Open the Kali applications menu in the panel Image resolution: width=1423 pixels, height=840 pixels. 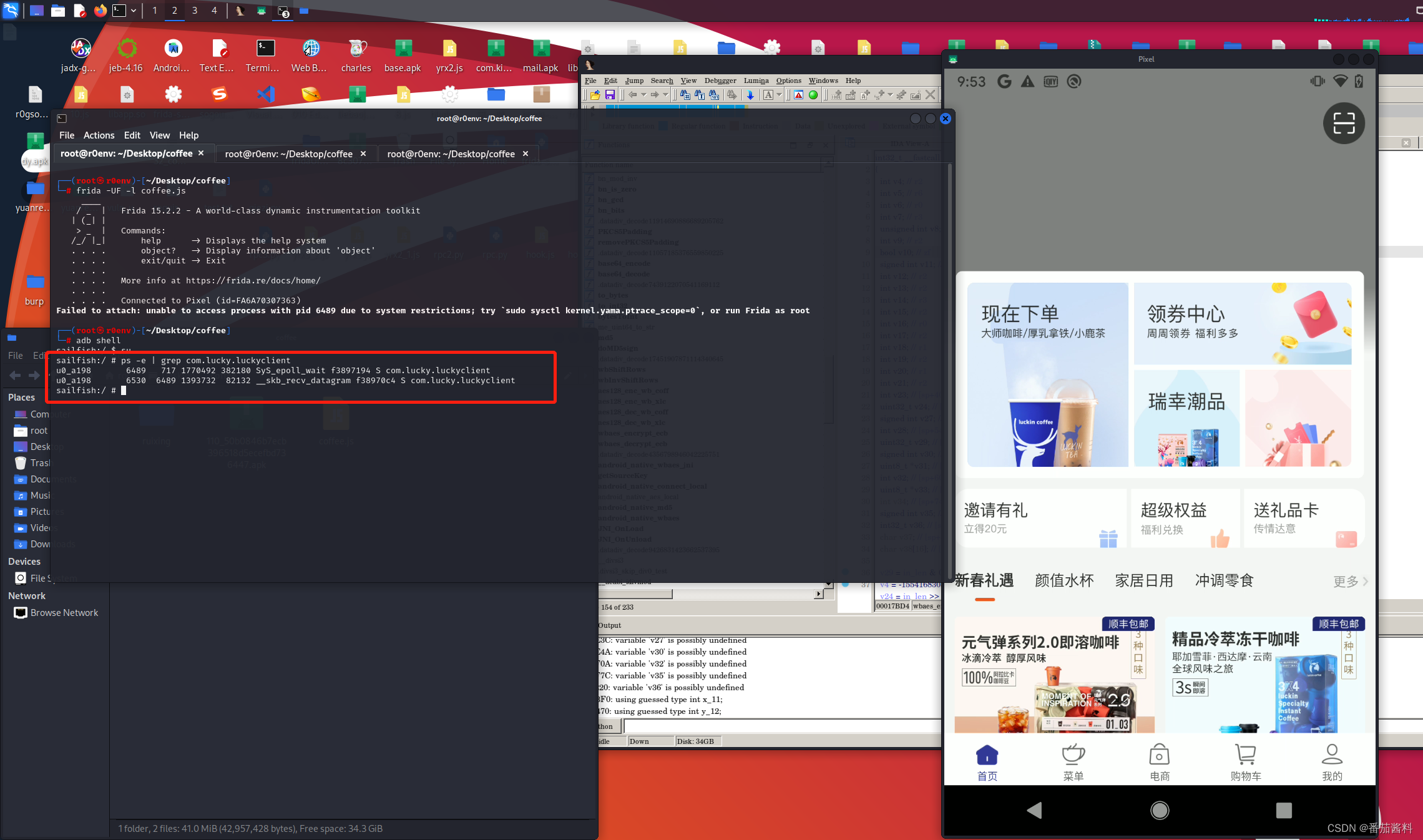11,10
